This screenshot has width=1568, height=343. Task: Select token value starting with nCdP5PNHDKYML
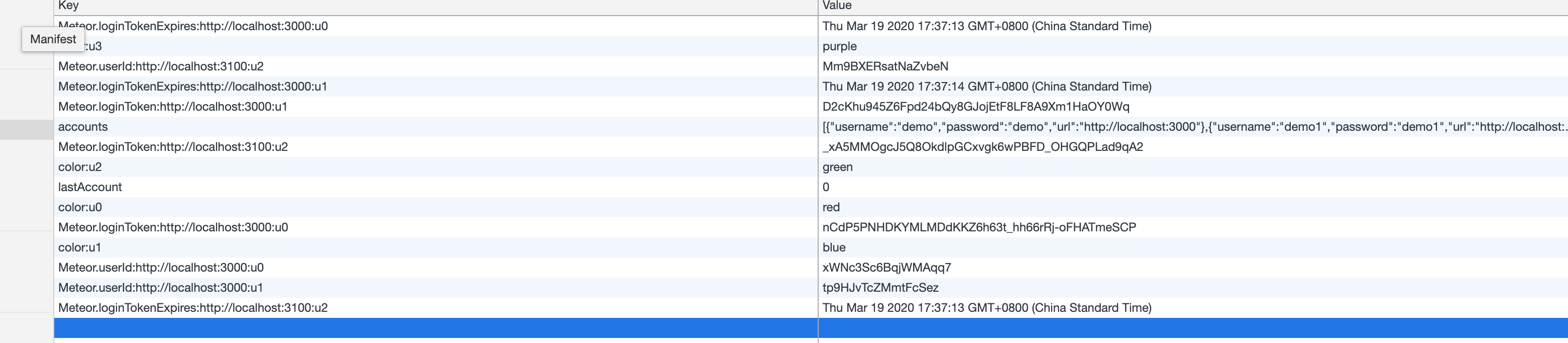coord(979,227)
